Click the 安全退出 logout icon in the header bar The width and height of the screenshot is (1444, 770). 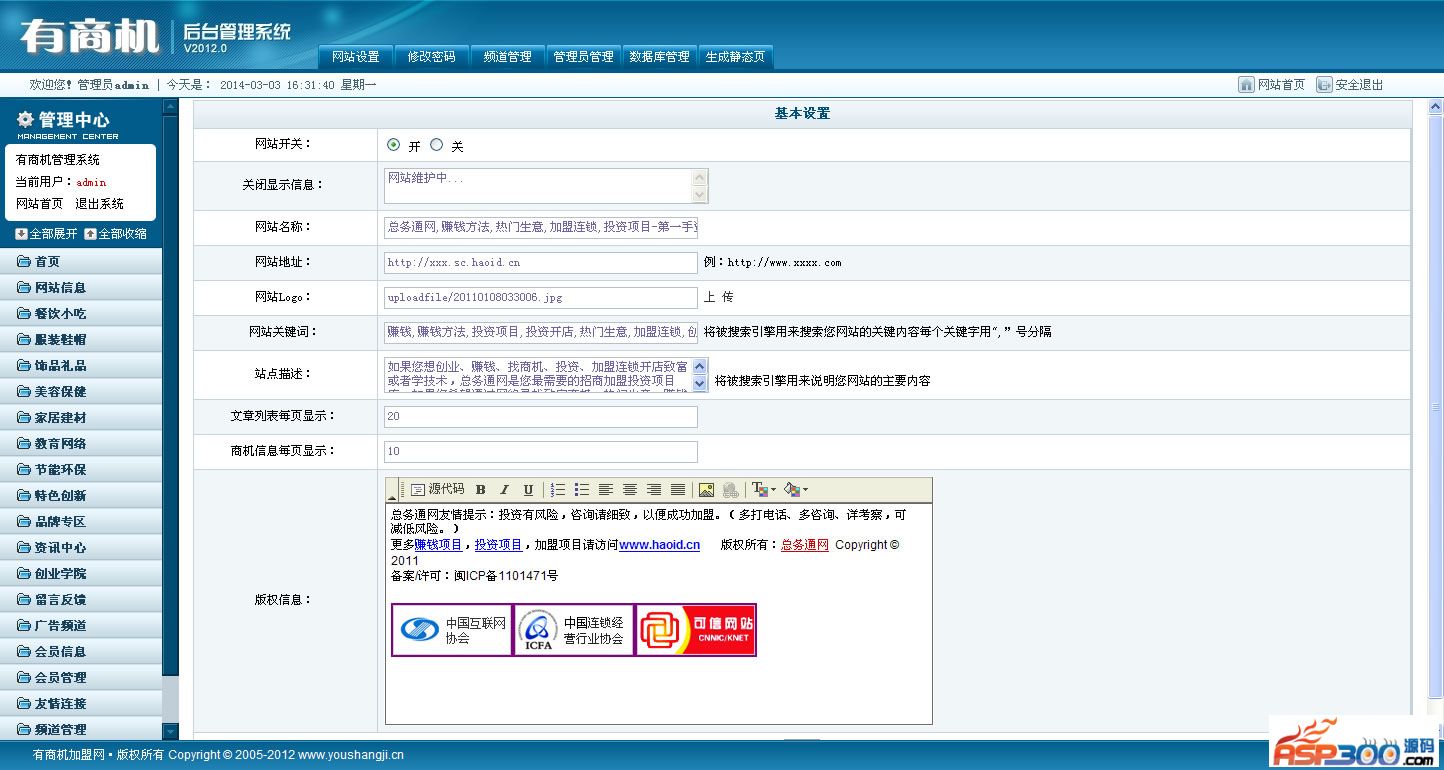[x=1324, y=85]
